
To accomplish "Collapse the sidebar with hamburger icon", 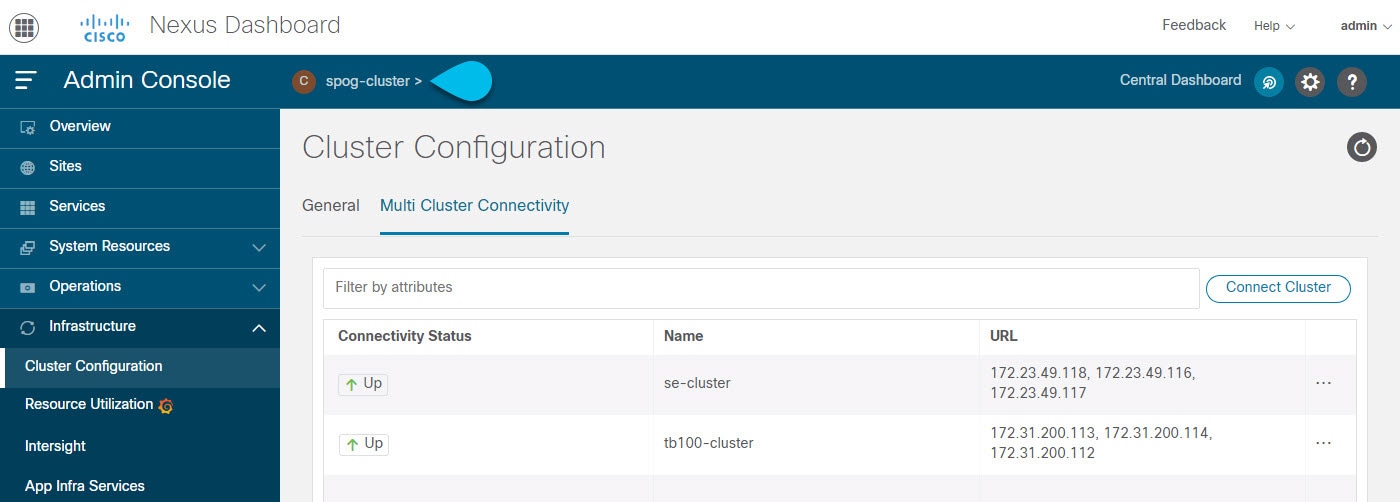I will coord(26,81).
